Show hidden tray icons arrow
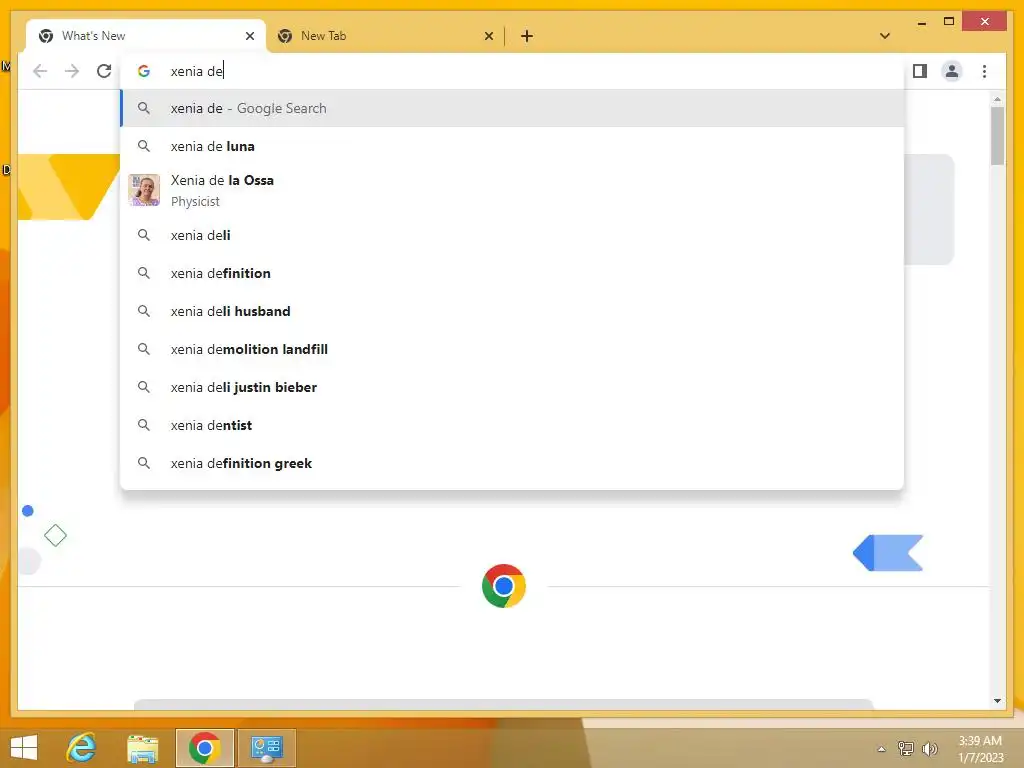Viewport: 1024px width, 768px height. click(x=881, y=749)
